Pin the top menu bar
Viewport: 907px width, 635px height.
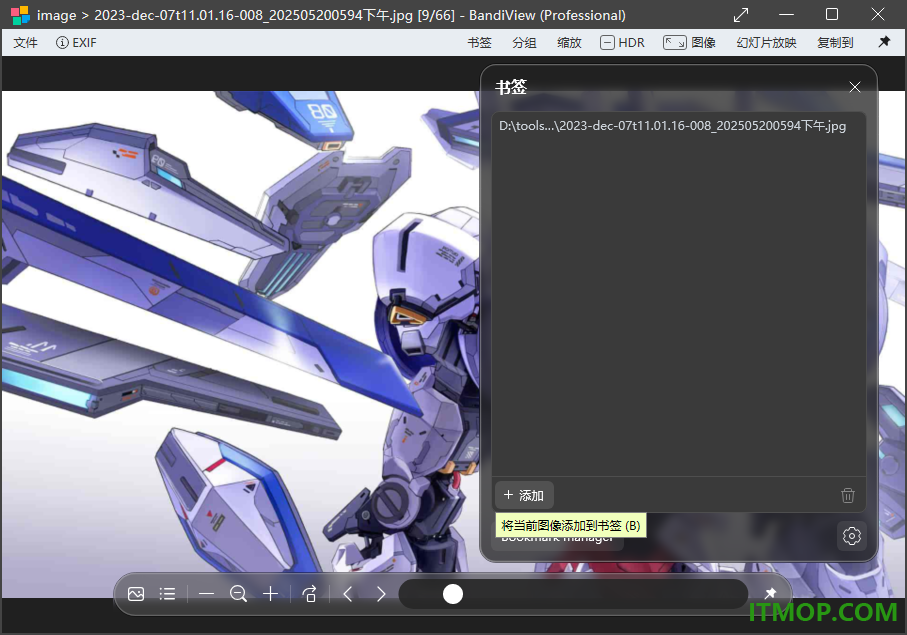tap(884, 42)
